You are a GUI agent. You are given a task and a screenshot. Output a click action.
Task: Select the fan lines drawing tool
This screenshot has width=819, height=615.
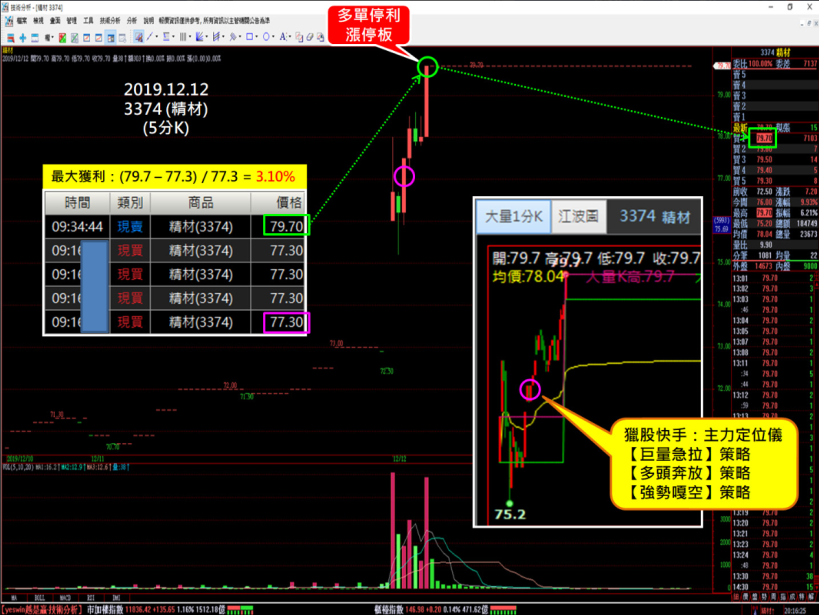[200, 37]
